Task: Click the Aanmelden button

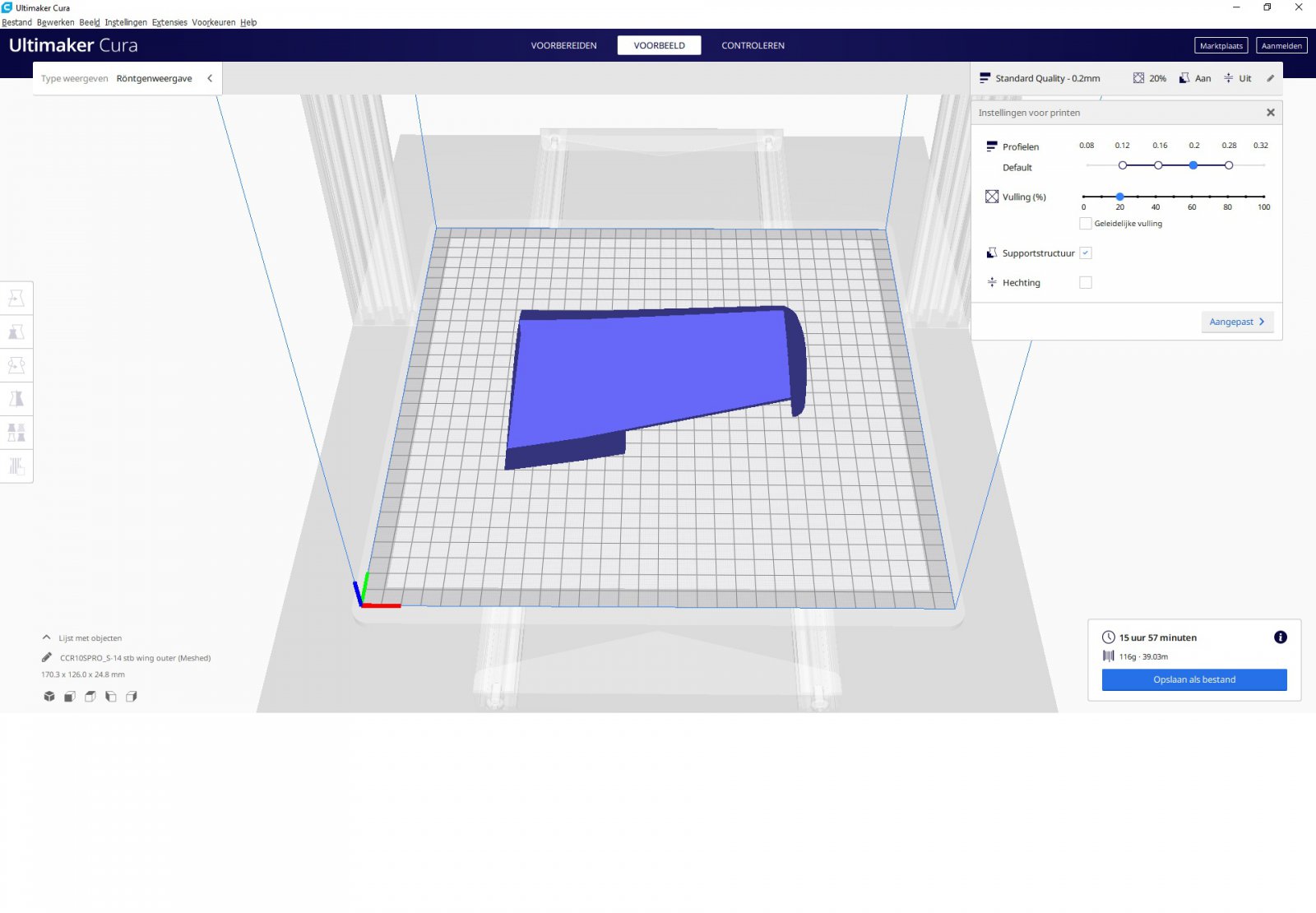Action: tap(1281, 46)
